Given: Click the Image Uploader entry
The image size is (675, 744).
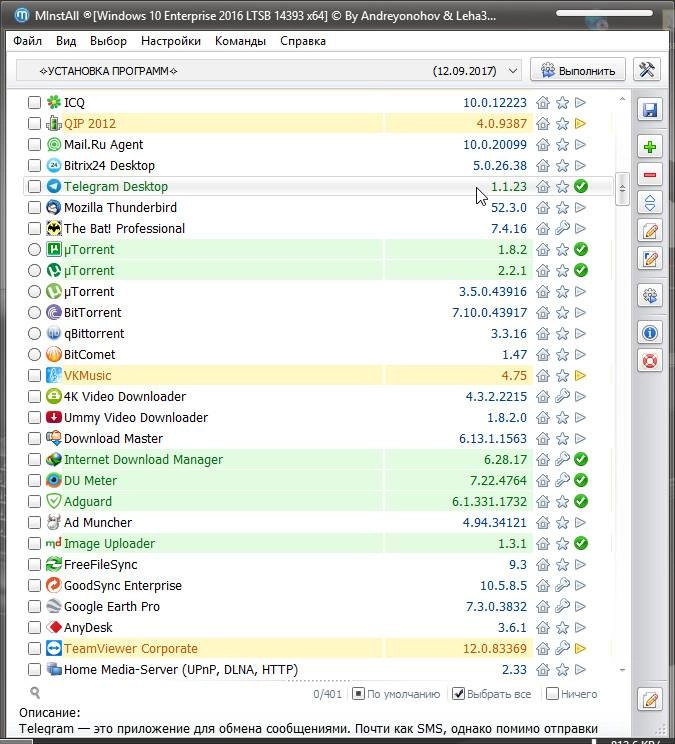Looking at the screenshot, I should coord(110,543).
